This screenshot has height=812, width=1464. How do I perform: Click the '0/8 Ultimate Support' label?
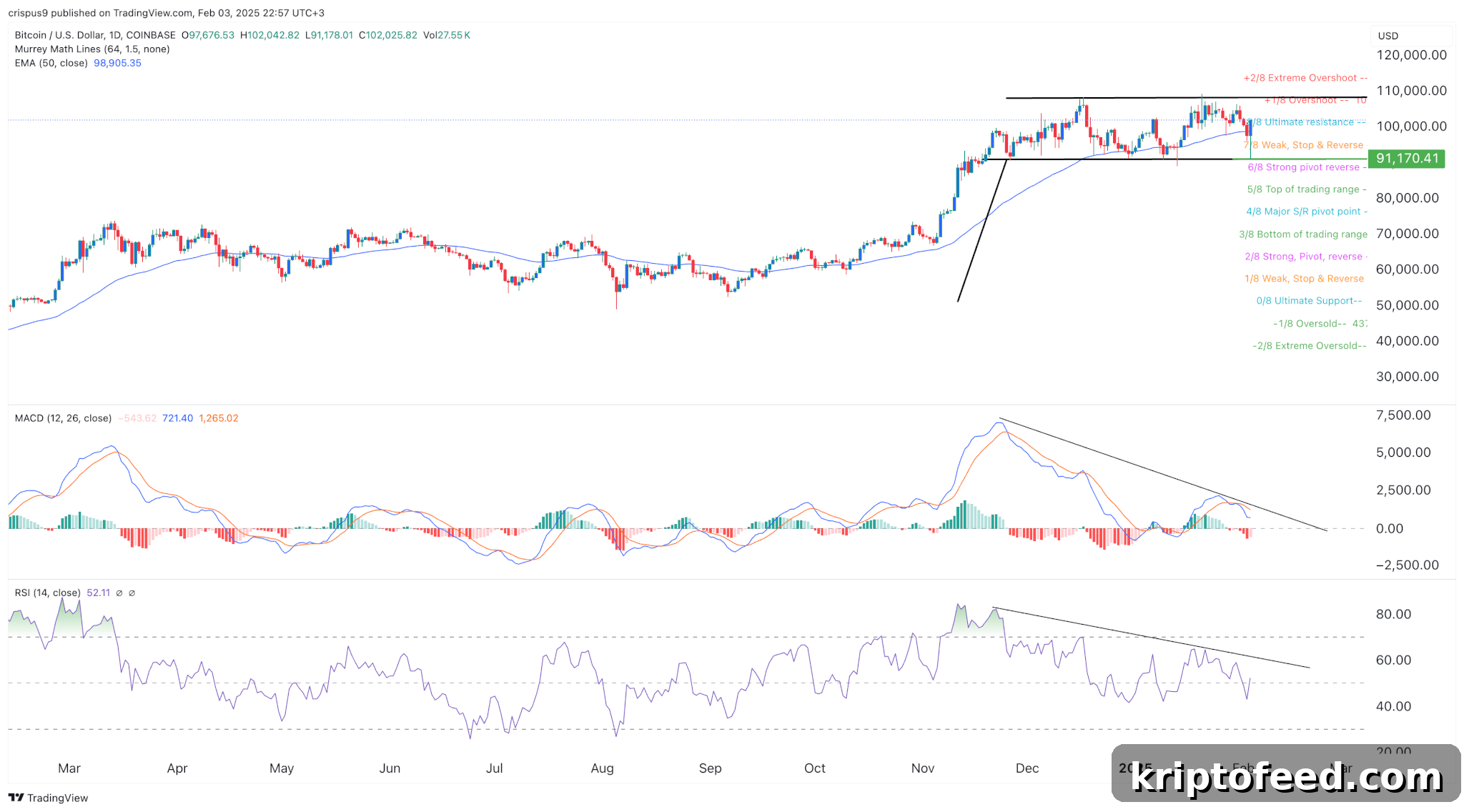tap(1310, 301)
